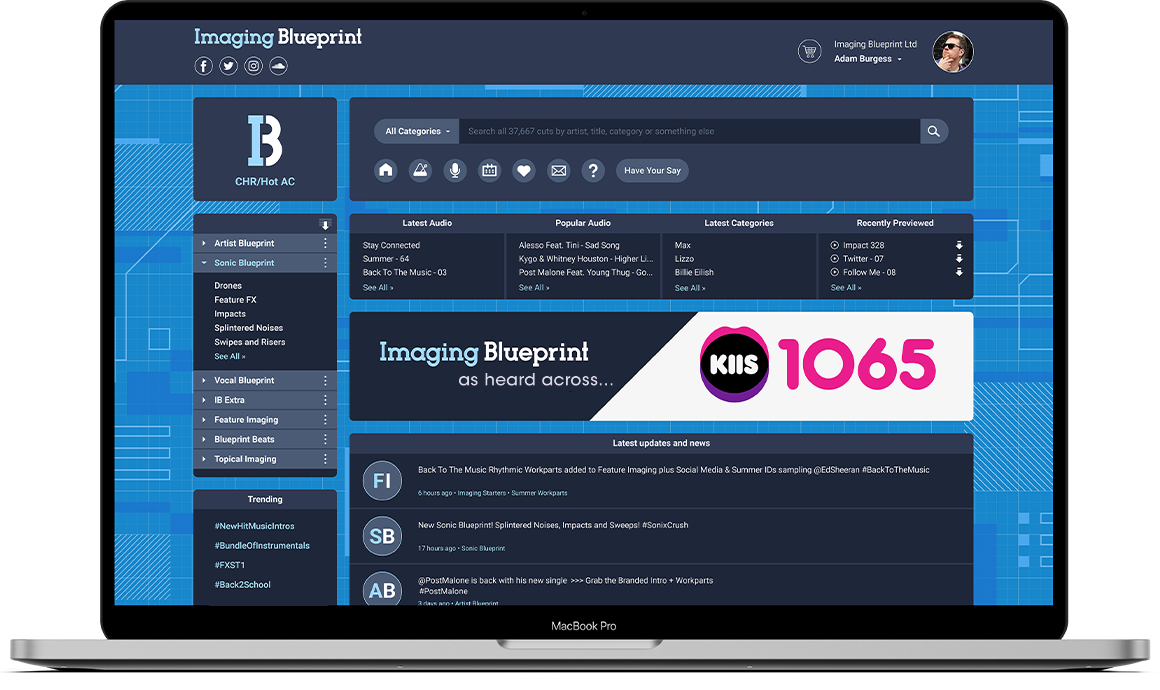Click See All under Latest Categories

tap(690, 288)
